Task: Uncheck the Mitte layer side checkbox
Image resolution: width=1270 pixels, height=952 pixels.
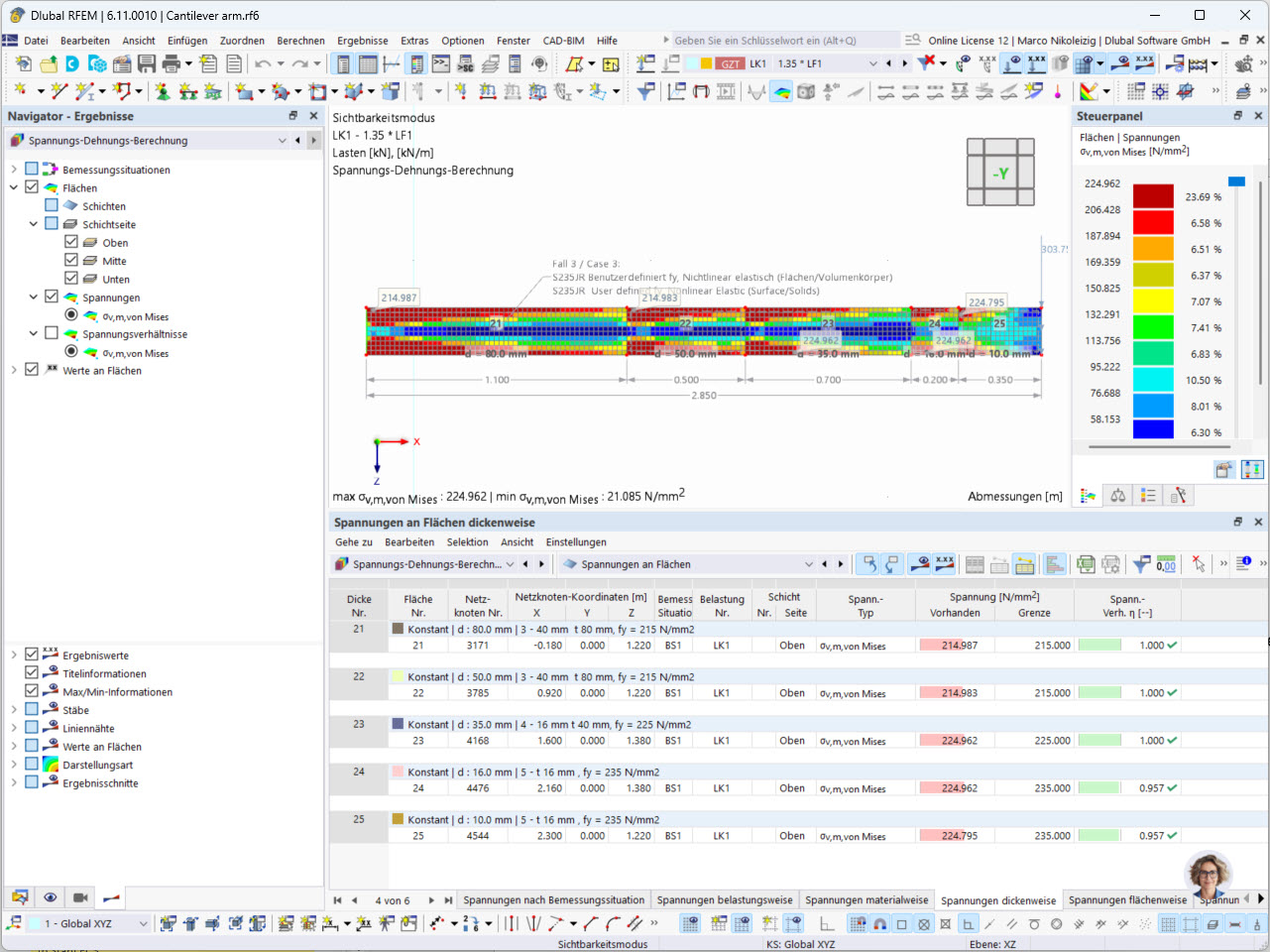Action: 71,260
